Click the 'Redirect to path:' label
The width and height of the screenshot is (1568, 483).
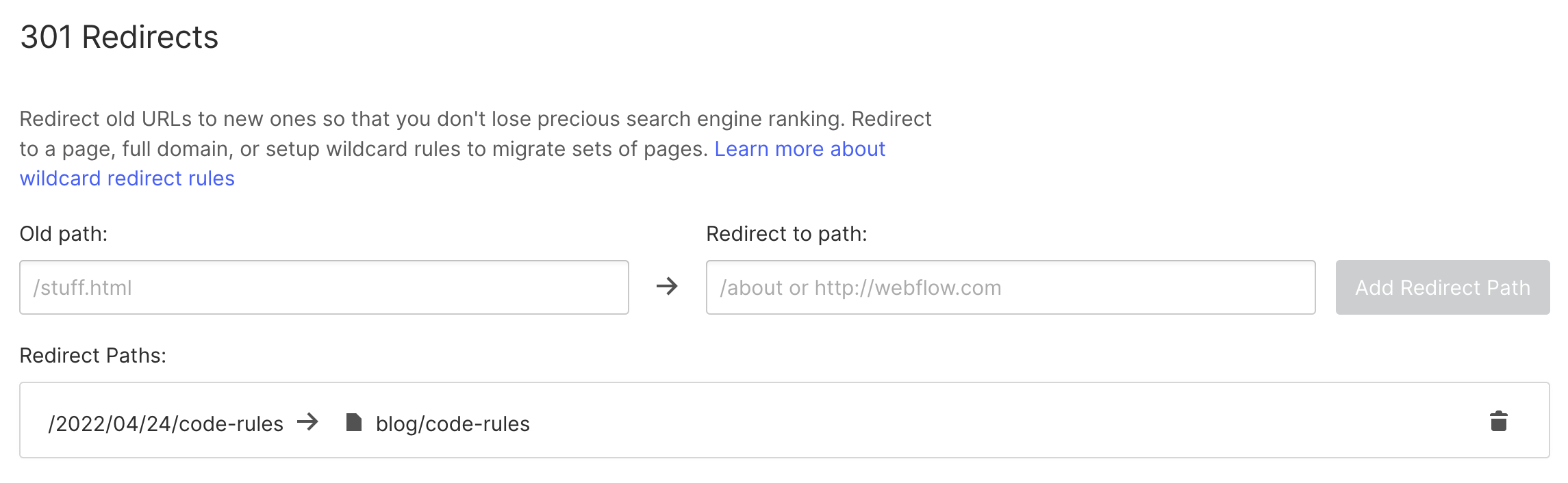[786, 234]
